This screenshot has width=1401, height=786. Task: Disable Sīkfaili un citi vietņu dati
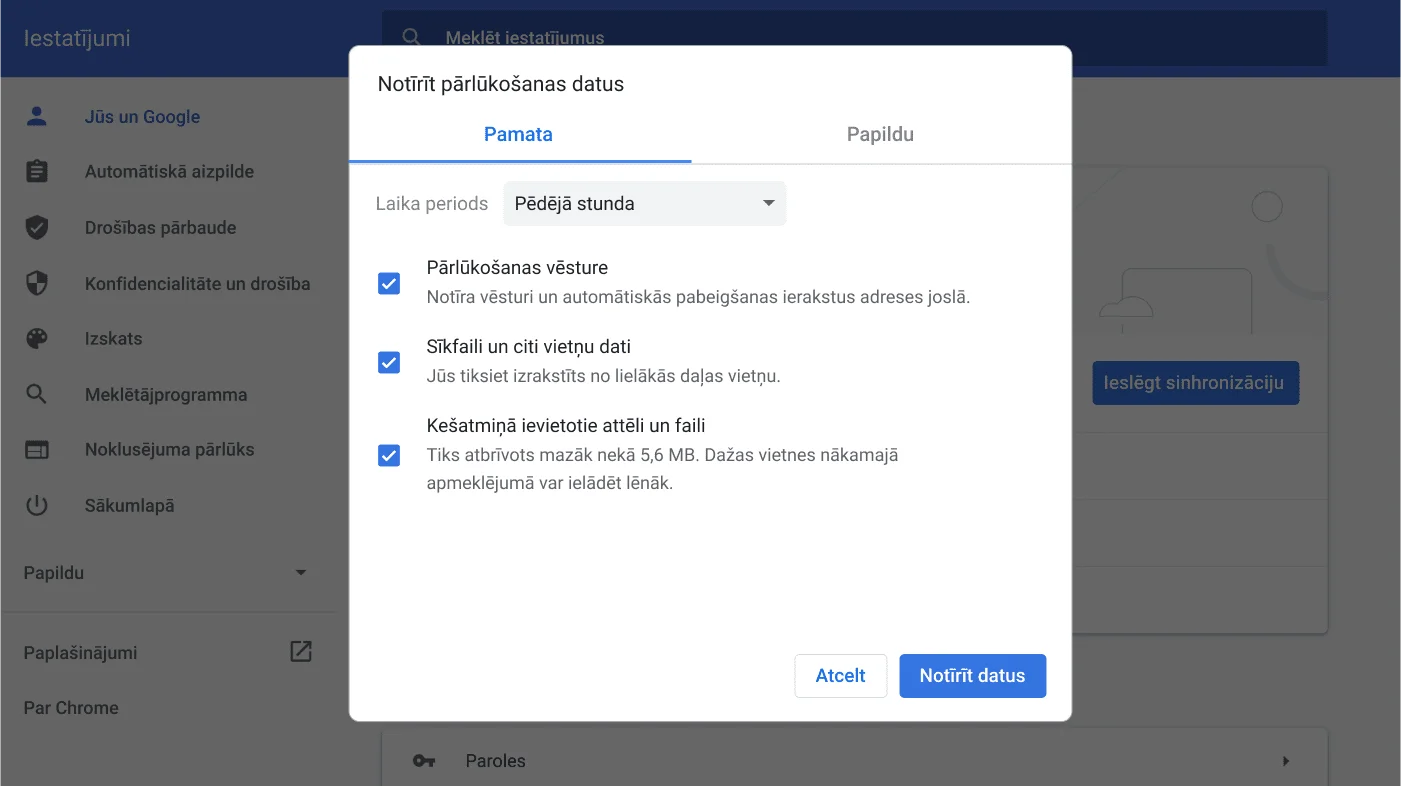tap(389, 362)
